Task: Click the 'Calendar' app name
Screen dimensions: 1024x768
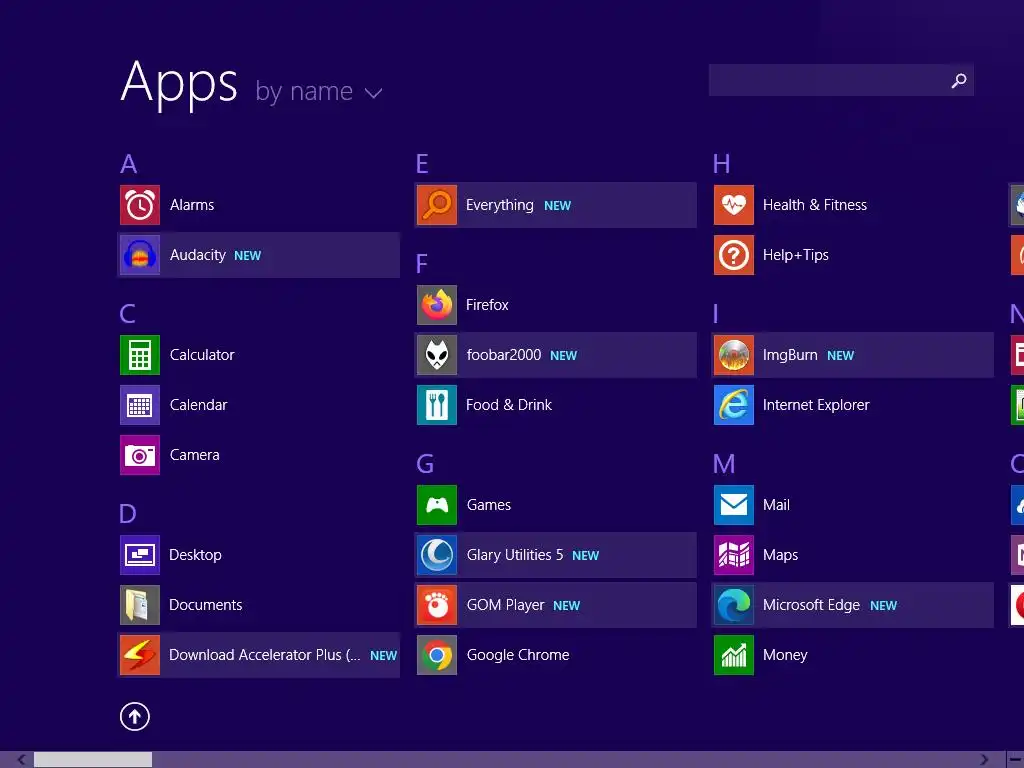Action: pos(199,405)
